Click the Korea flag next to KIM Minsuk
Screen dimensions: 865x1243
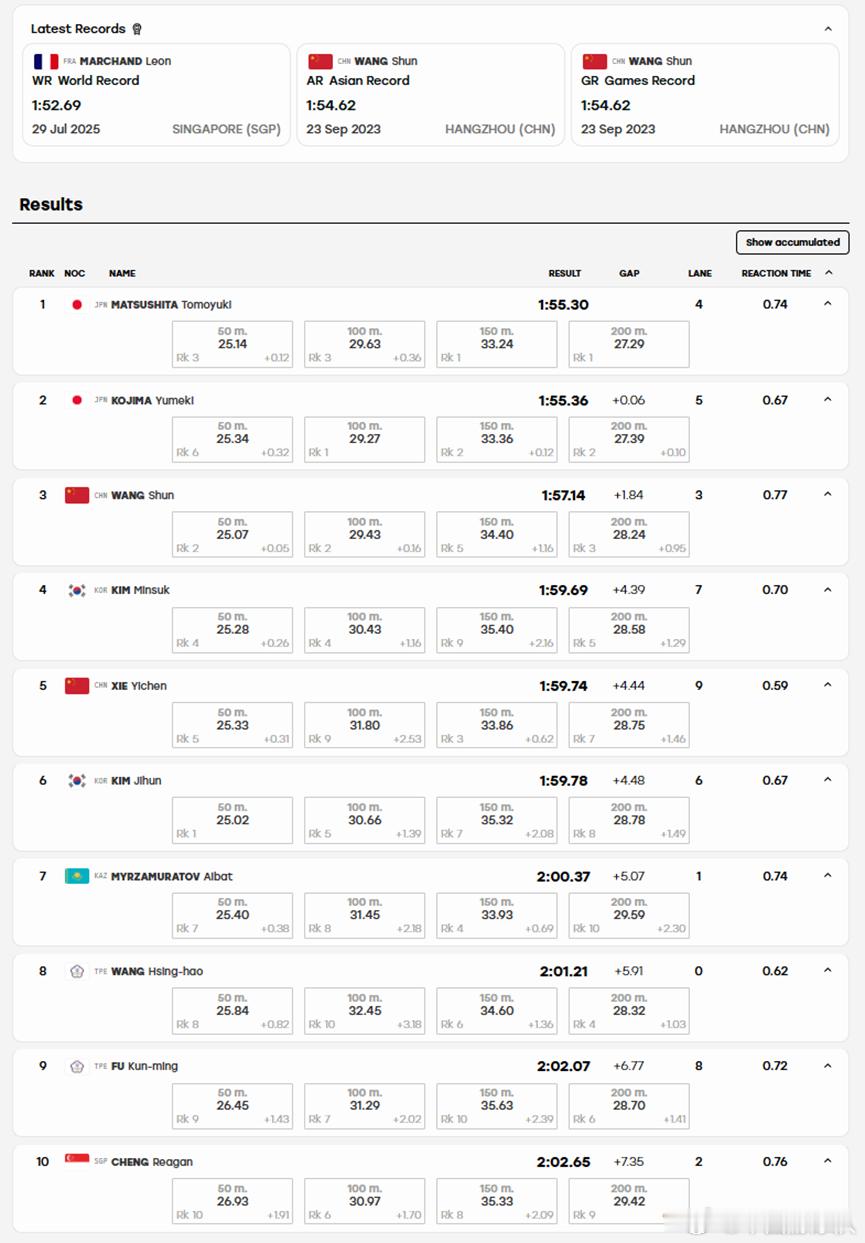77,590
